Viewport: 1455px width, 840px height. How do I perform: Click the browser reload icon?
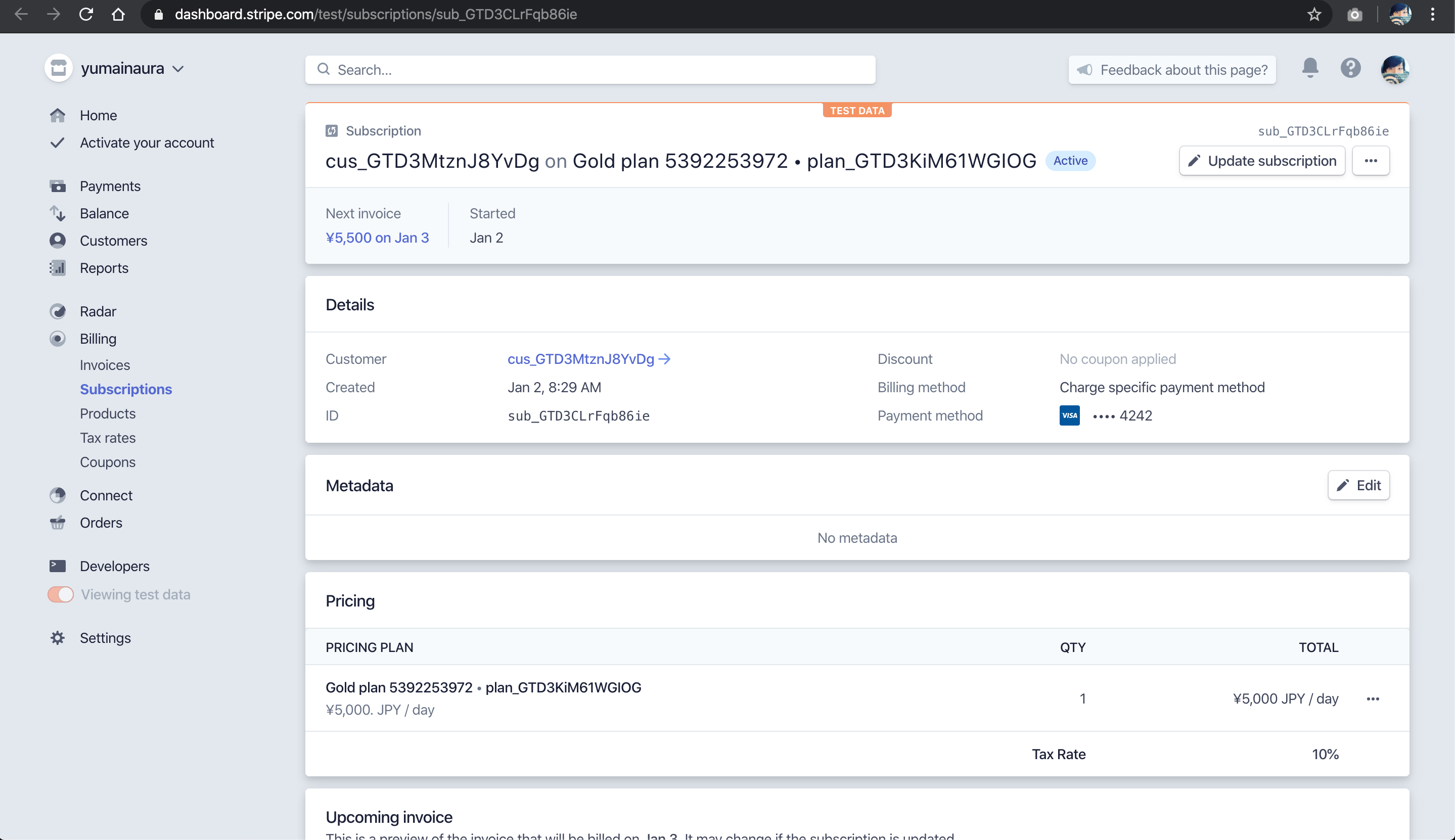[86, 15]
